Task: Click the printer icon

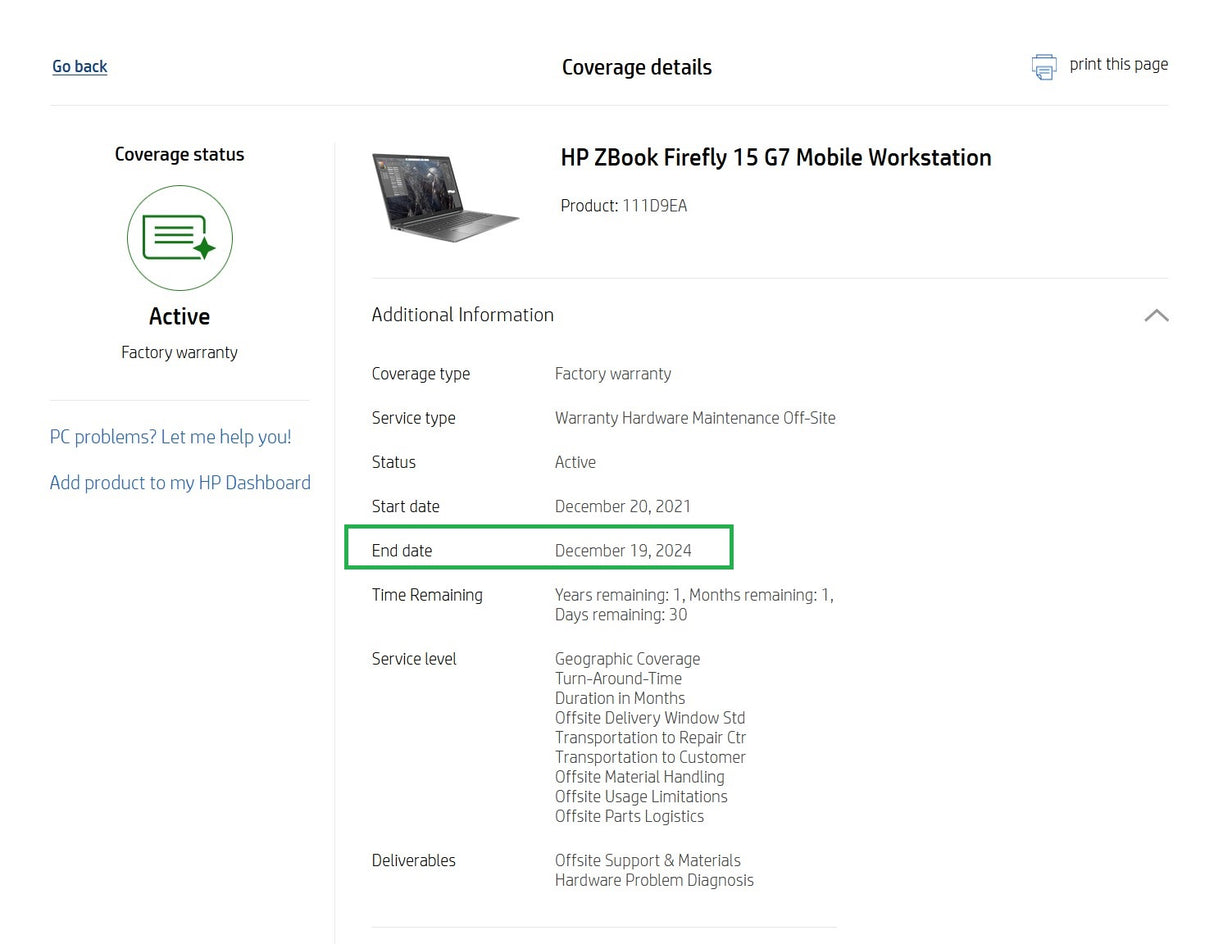Action: tap(1044, 67)
